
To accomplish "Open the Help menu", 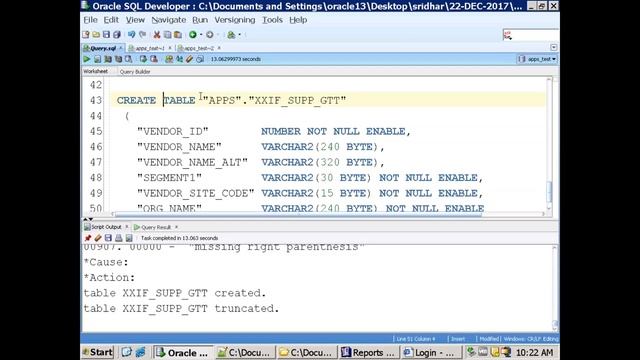I will click(298, 20).
